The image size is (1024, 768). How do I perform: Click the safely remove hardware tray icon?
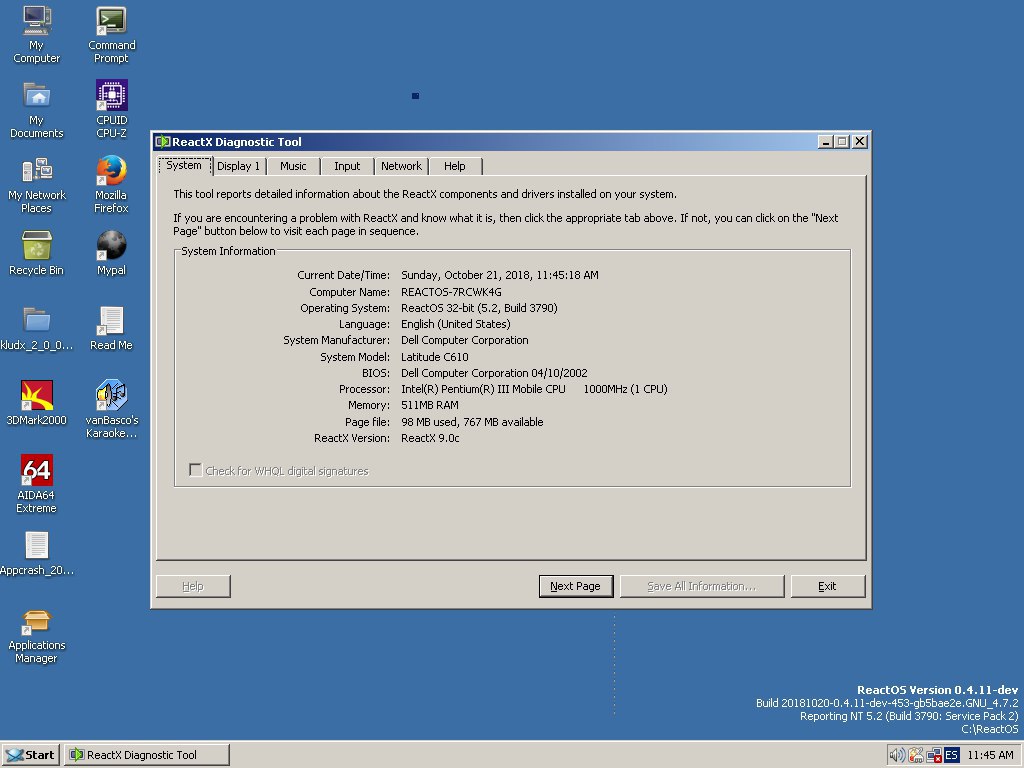(x=916, y=755)
